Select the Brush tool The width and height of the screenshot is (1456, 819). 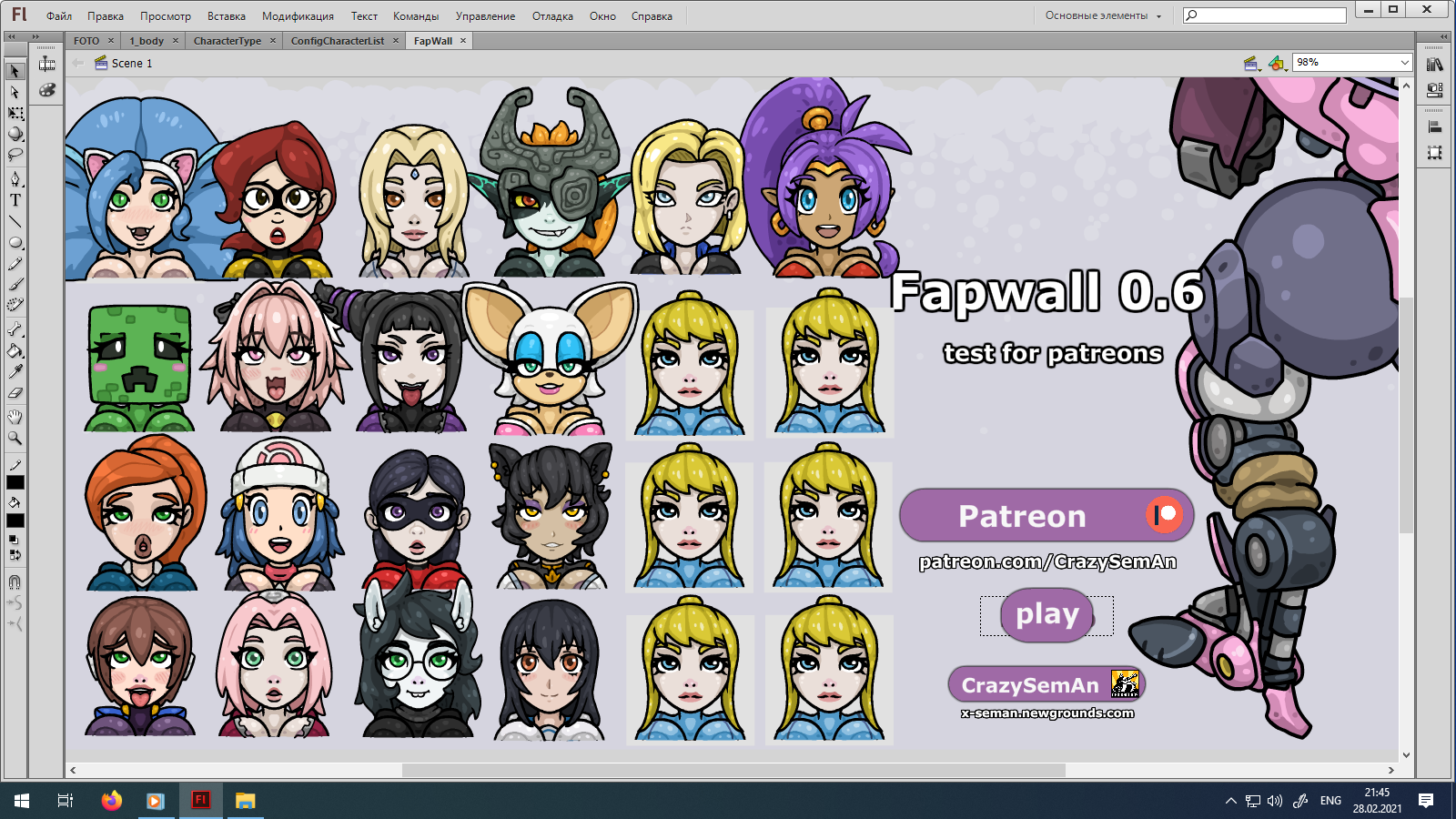pyautogui.click(x=15, y=285)
